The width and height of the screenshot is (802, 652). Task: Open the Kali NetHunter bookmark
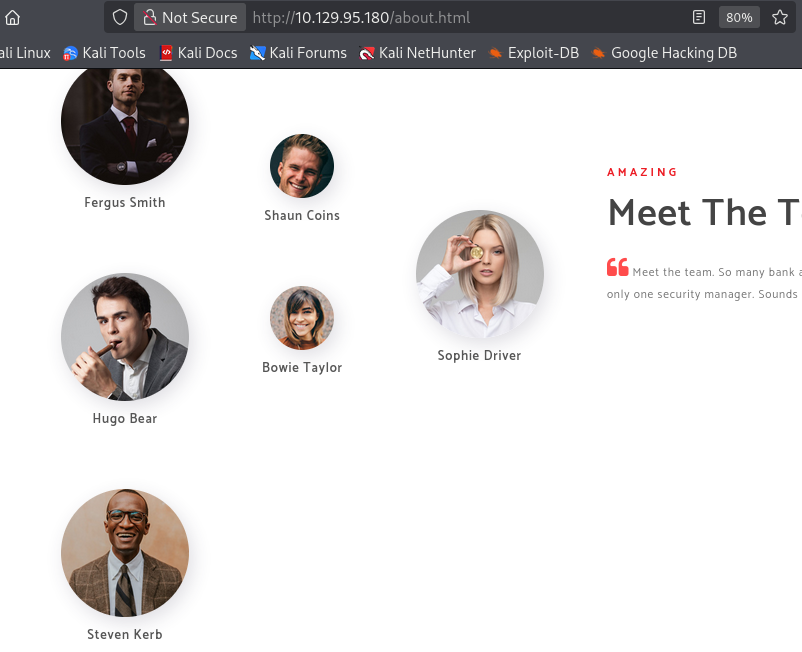tap(417, 53)
